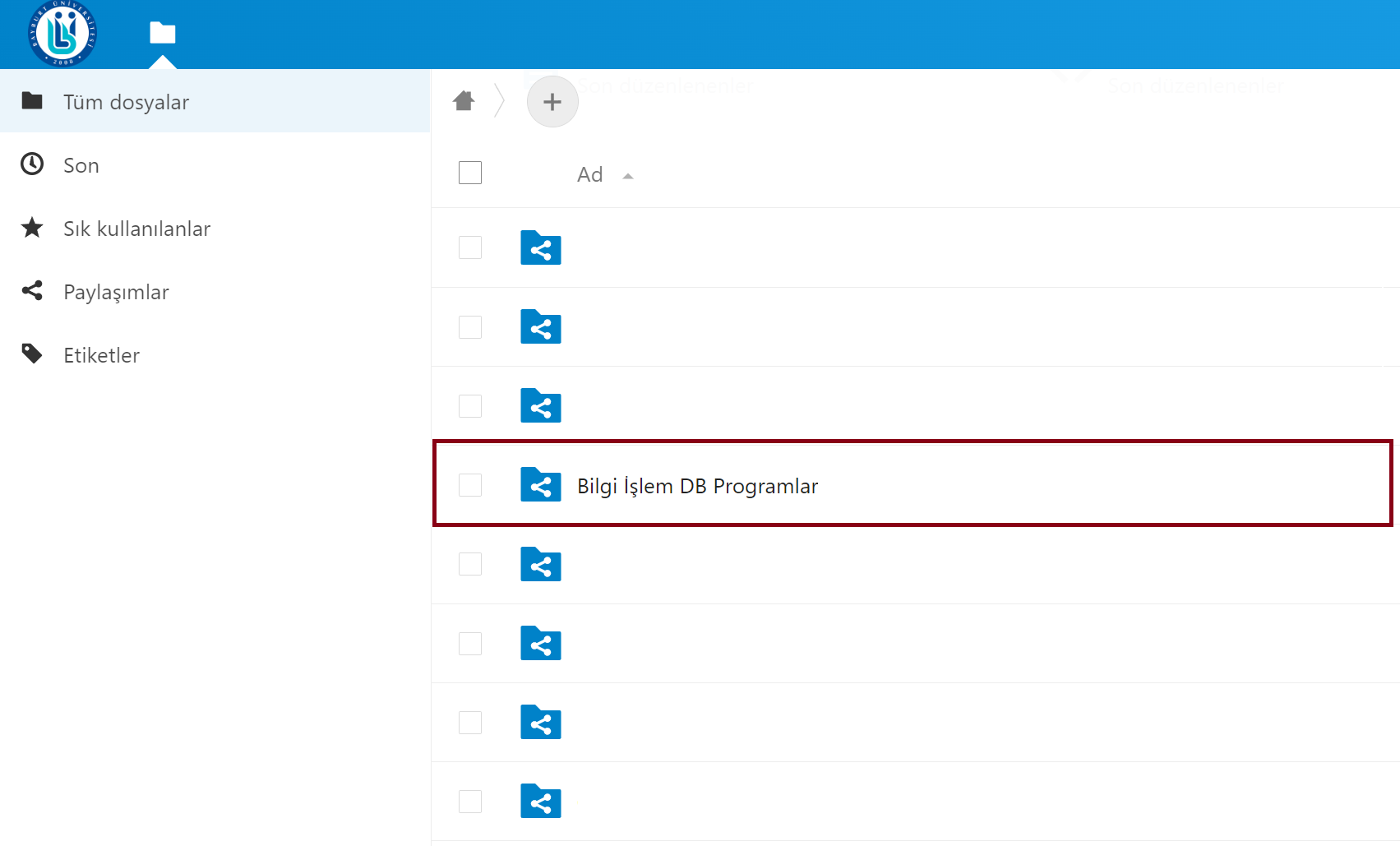
Task: Open the Files app folder icon in the header
Action: 163,33
